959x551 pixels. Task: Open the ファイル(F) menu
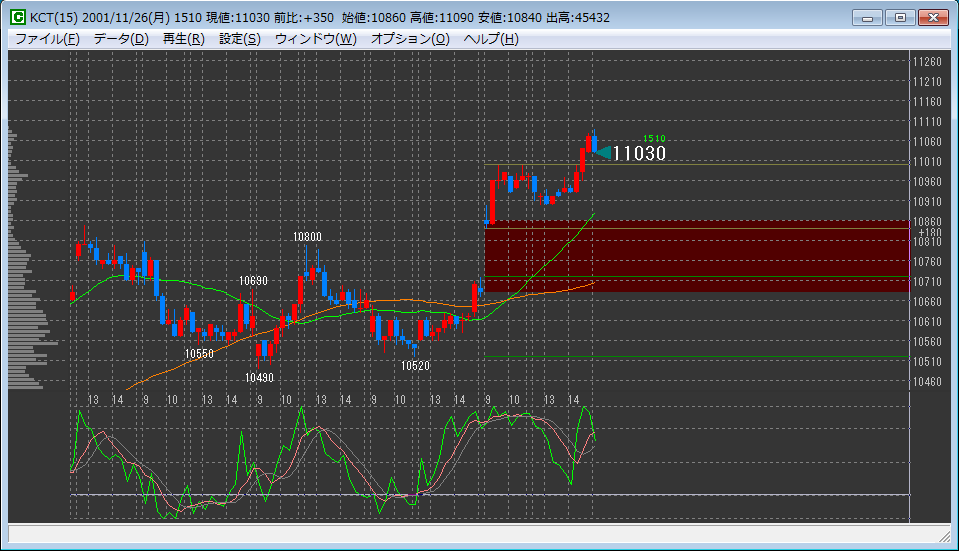(x=47, y=39)
